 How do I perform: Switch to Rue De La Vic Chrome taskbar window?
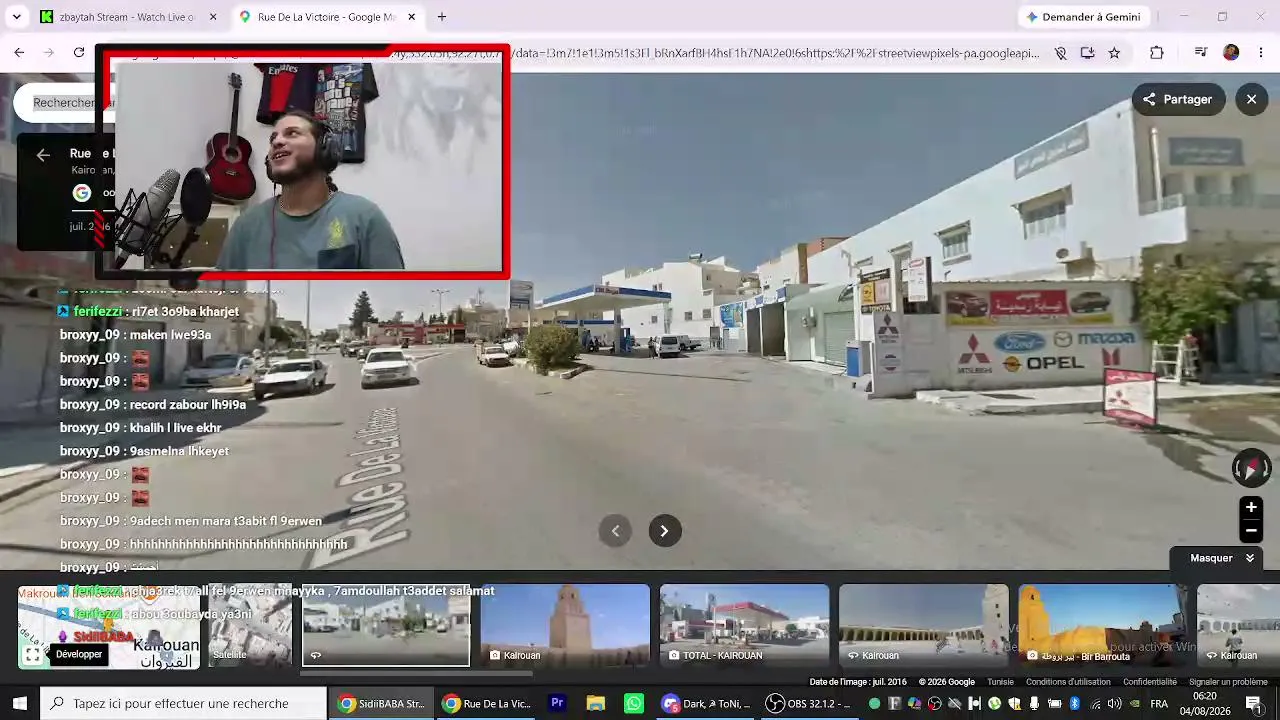[x=487, y=704]
